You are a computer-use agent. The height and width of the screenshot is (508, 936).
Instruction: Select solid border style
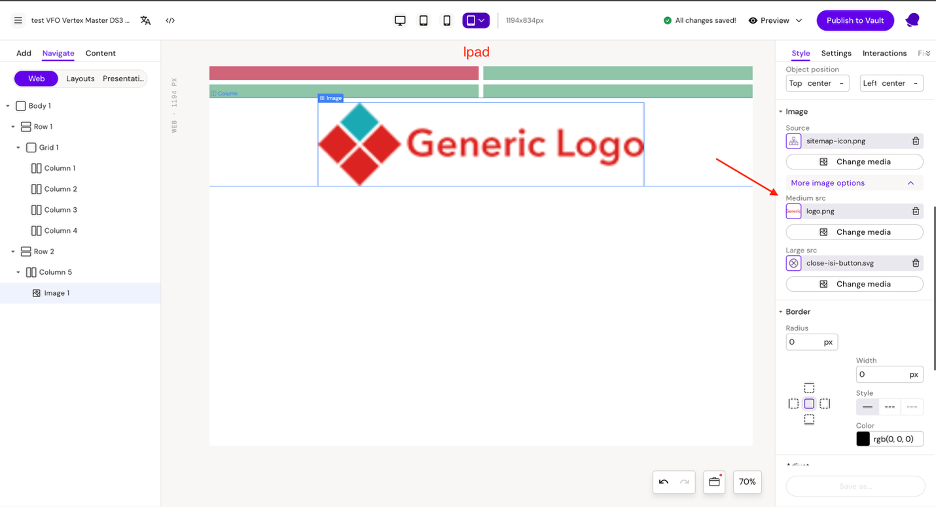867,407
